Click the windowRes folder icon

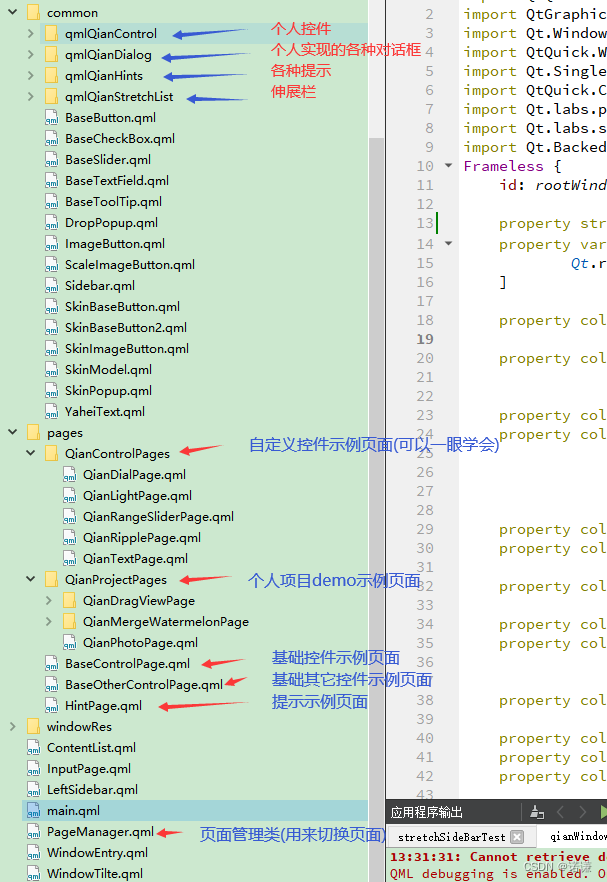click(x=34, y=726)
